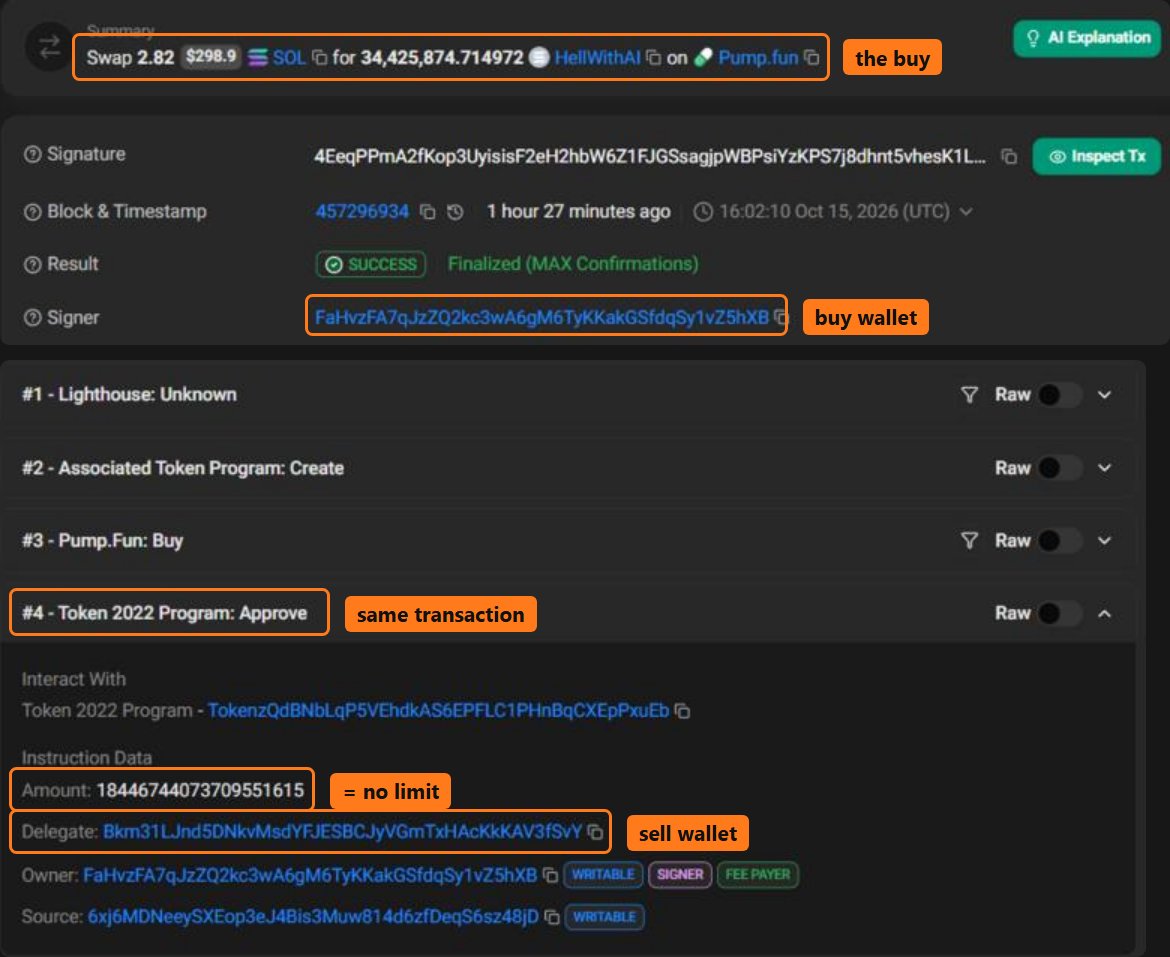Image resolution: width=1170 pixels, height=957 pixels.
Task: Open block 457296934
Action: pos(362,212)
